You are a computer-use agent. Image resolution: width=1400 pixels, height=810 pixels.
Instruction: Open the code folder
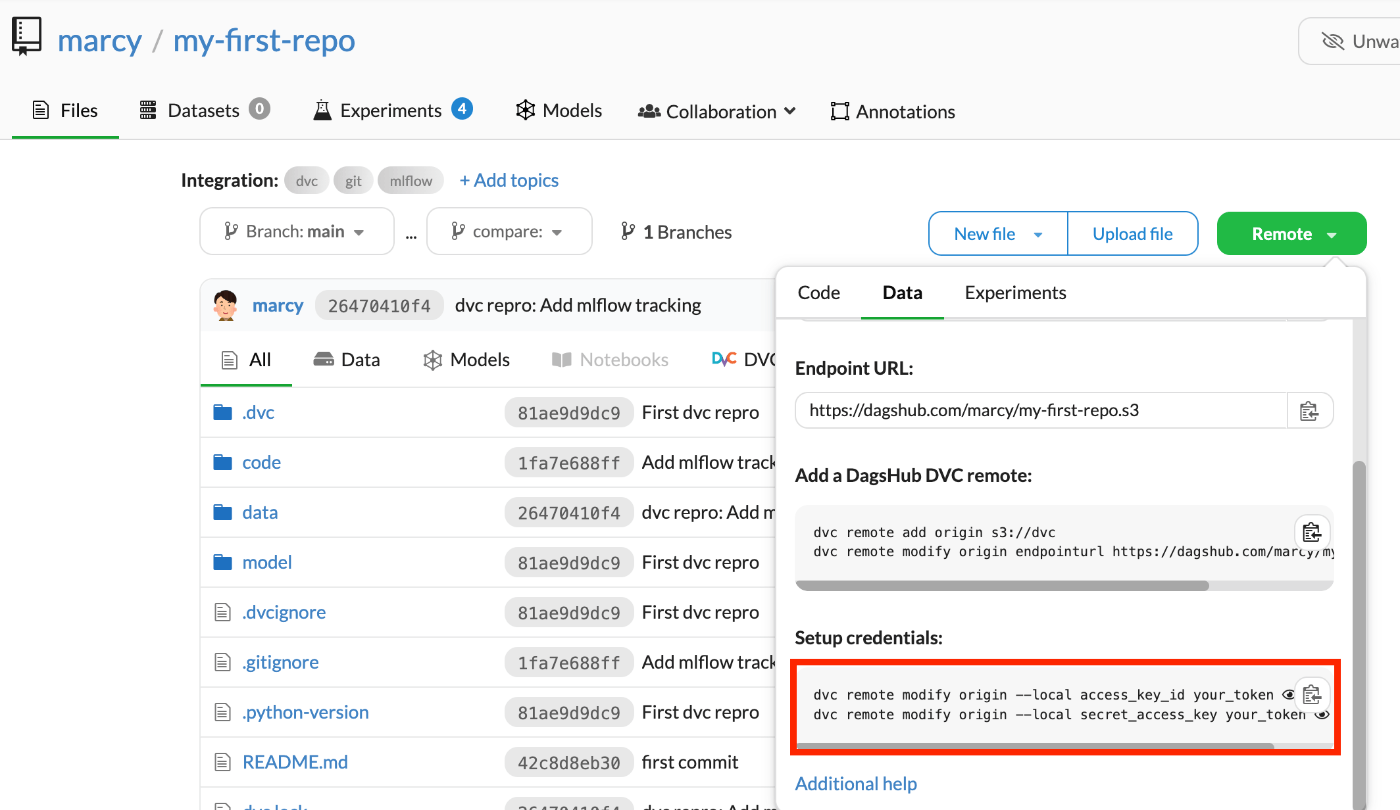(x=261, y=462)
